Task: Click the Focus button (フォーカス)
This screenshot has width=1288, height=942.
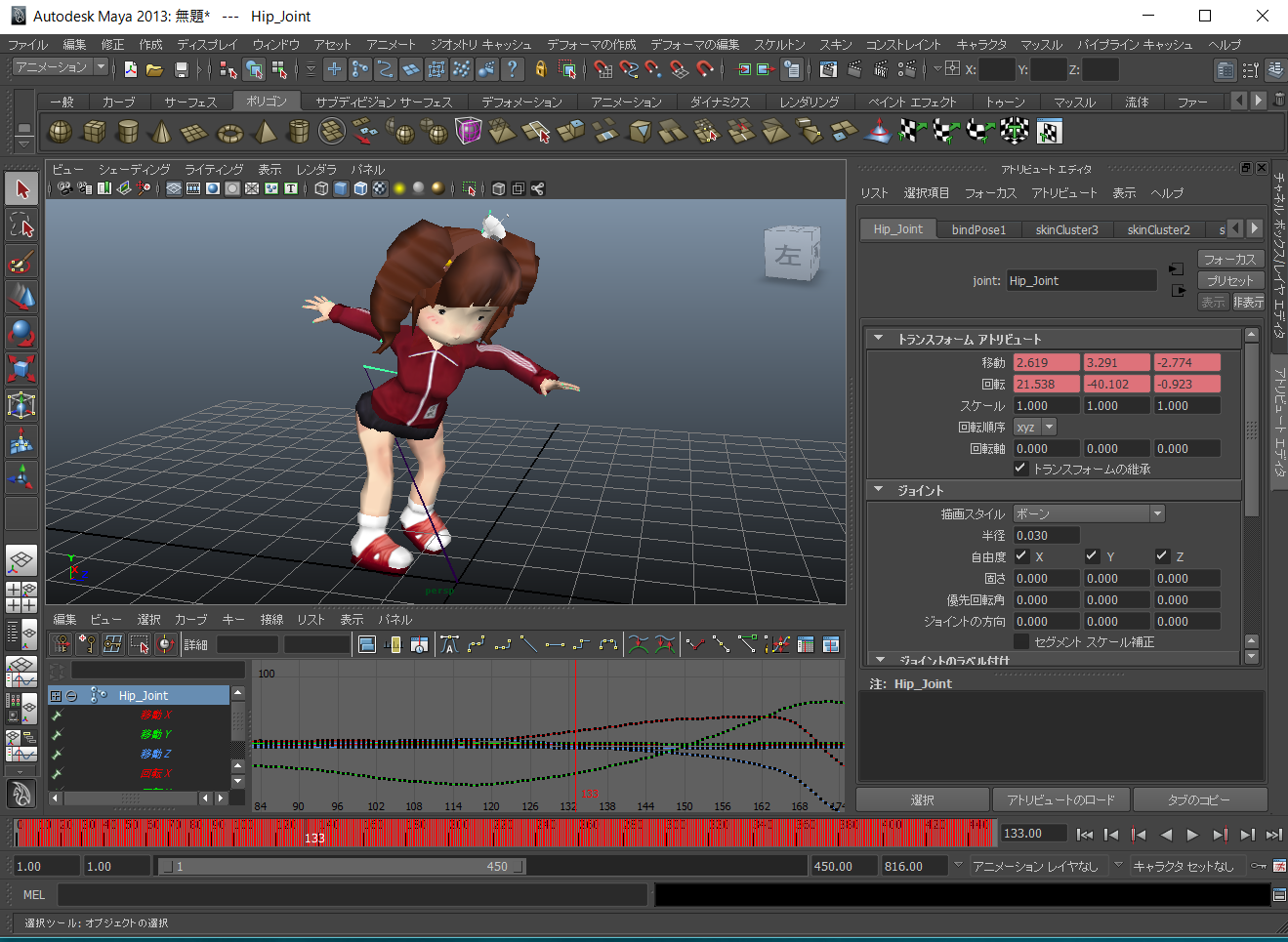Action: point(1229,259)
